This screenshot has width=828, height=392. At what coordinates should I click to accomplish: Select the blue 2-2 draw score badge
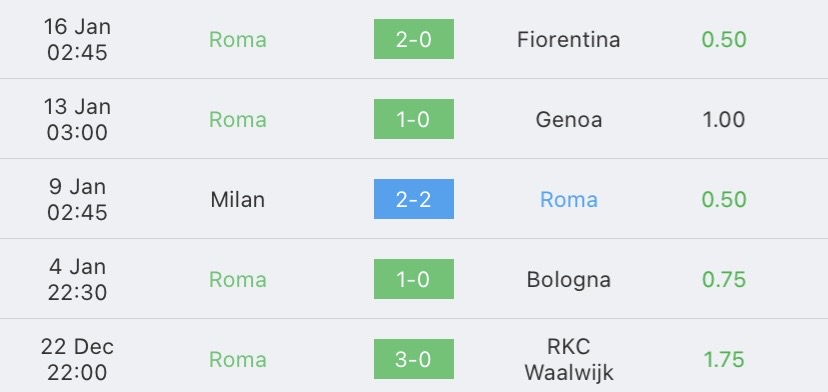pyautogui.click(x=413, y=199)
